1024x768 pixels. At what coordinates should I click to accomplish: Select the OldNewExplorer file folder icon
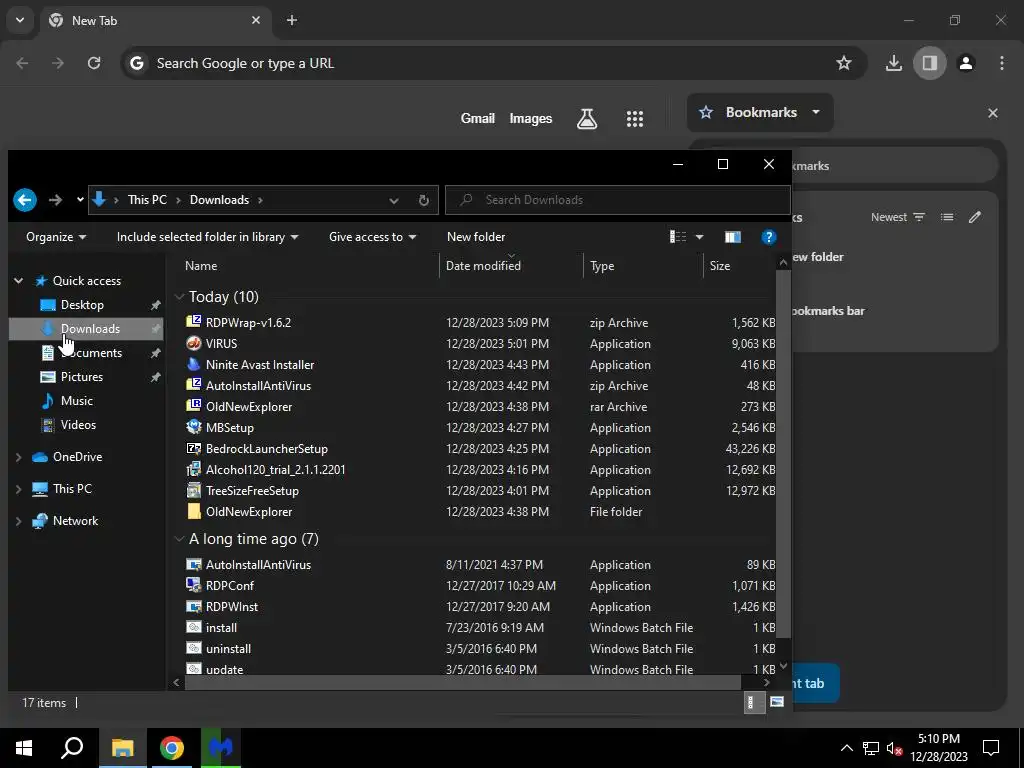click(x=193, y=511)
